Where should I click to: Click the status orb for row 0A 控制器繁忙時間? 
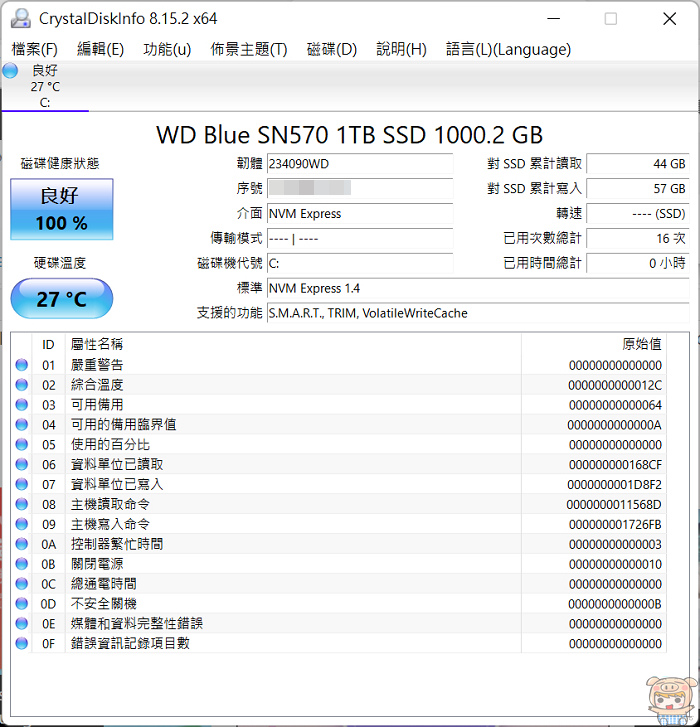(x=21, y=544)
